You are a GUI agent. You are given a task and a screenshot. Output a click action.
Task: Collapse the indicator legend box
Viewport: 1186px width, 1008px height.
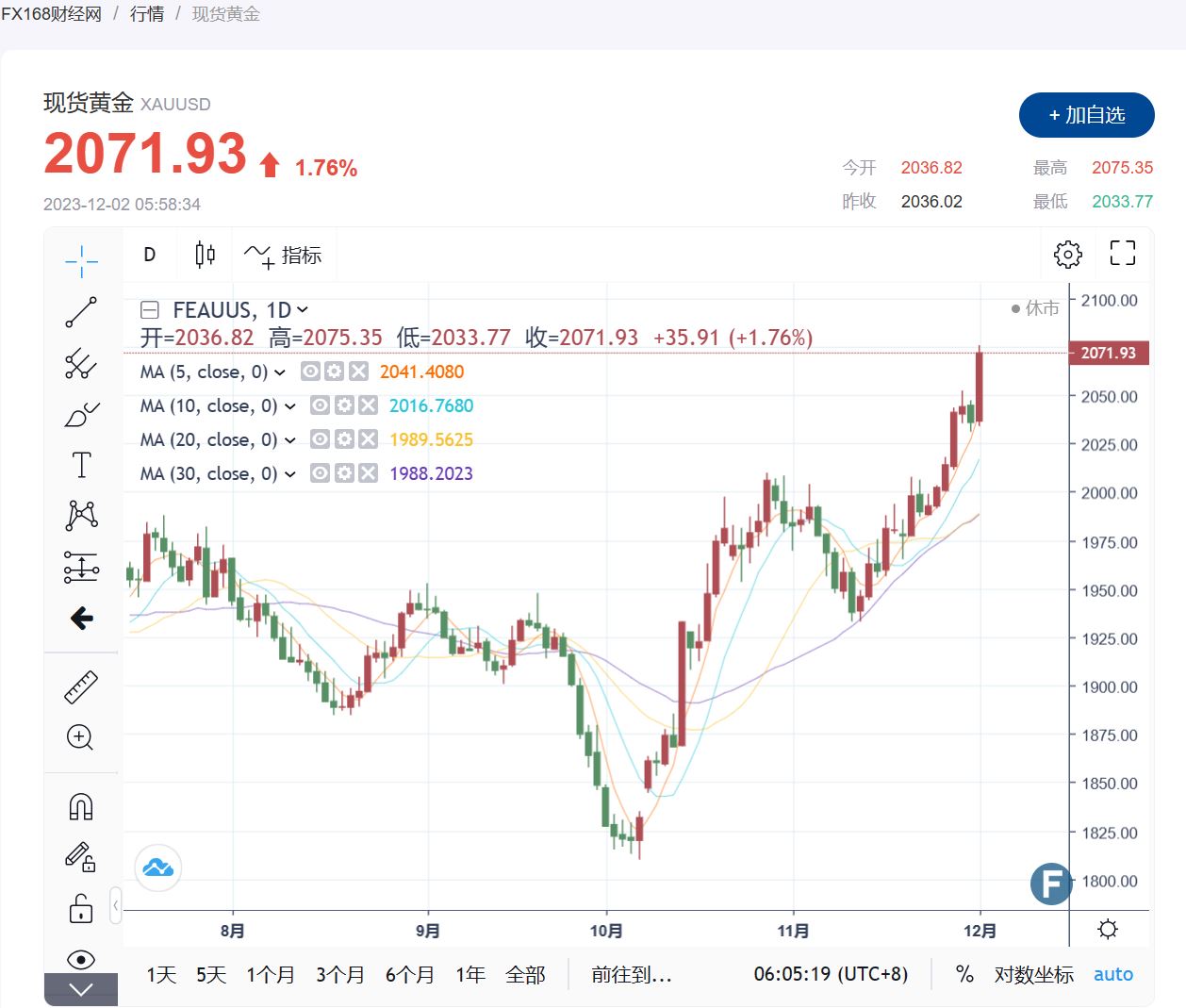click(150, 310)
